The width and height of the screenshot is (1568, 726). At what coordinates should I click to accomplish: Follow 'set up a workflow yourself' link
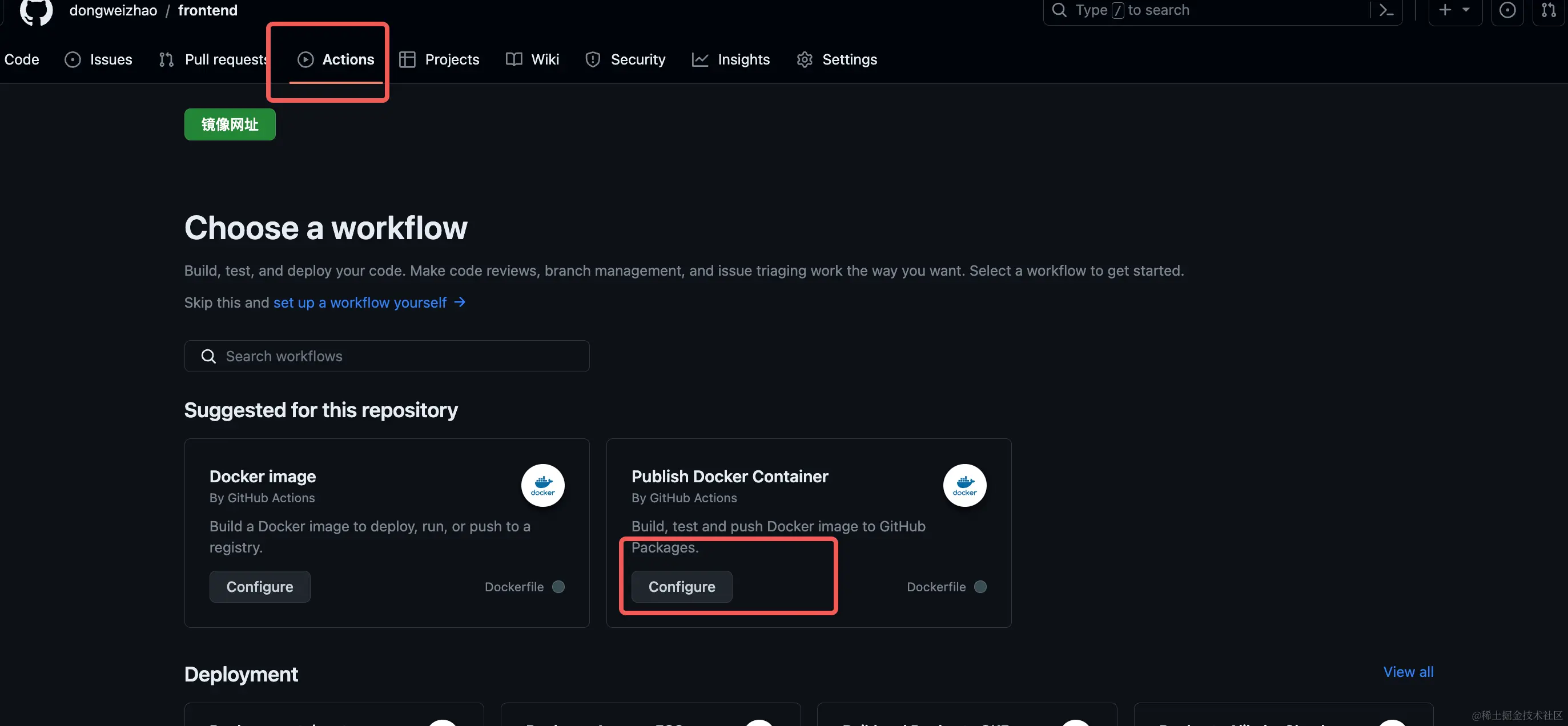[x=360, y=302]
